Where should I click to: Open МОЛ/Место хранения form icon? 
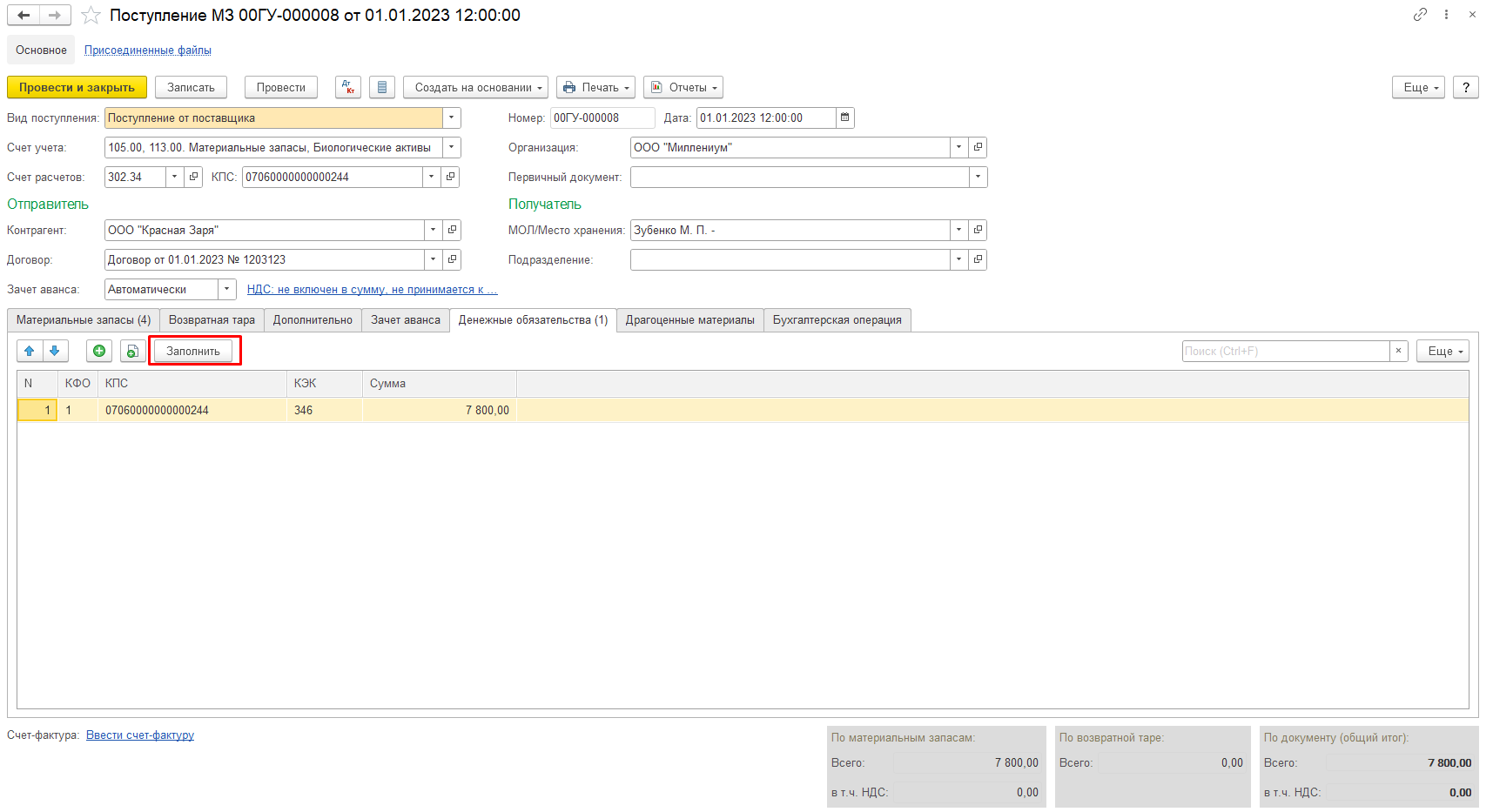click(978, 230)
